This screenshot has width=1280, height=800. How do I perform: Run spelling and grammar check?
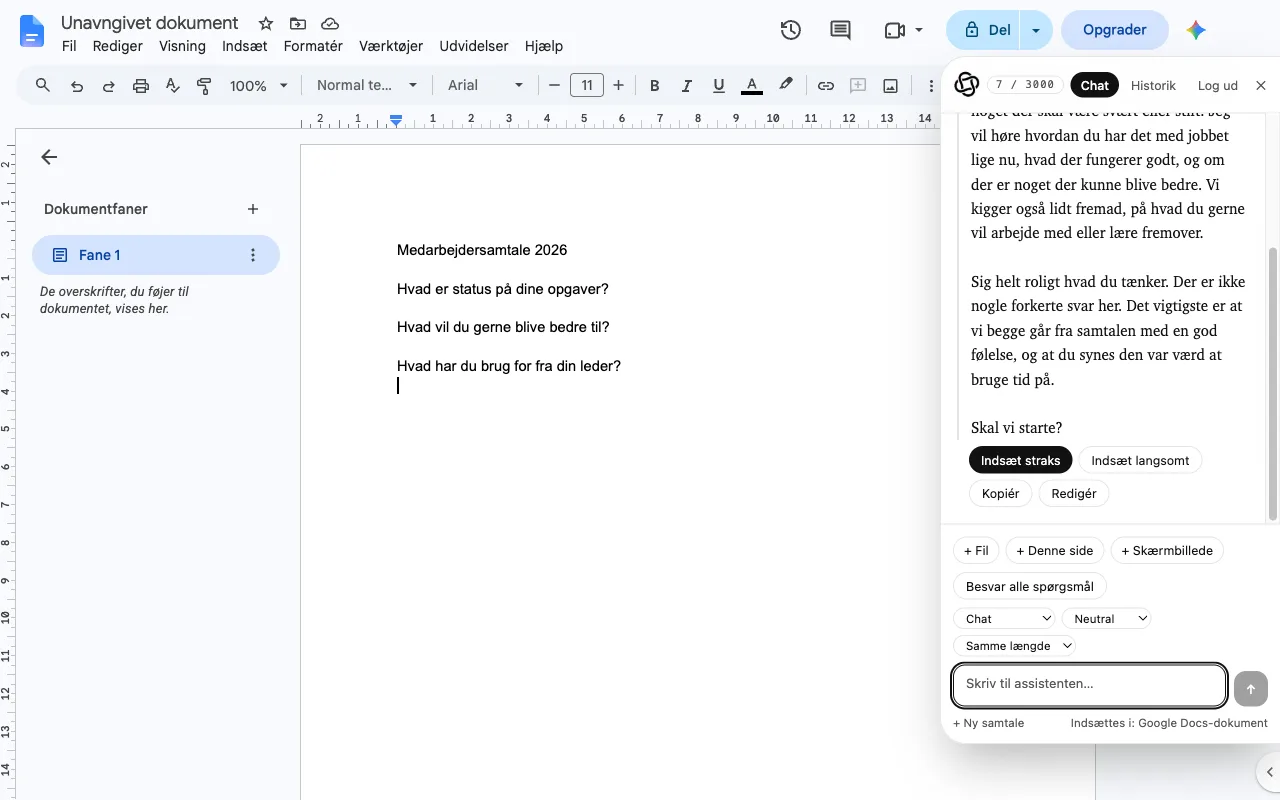pyautogui.click(x=172, y=86)
